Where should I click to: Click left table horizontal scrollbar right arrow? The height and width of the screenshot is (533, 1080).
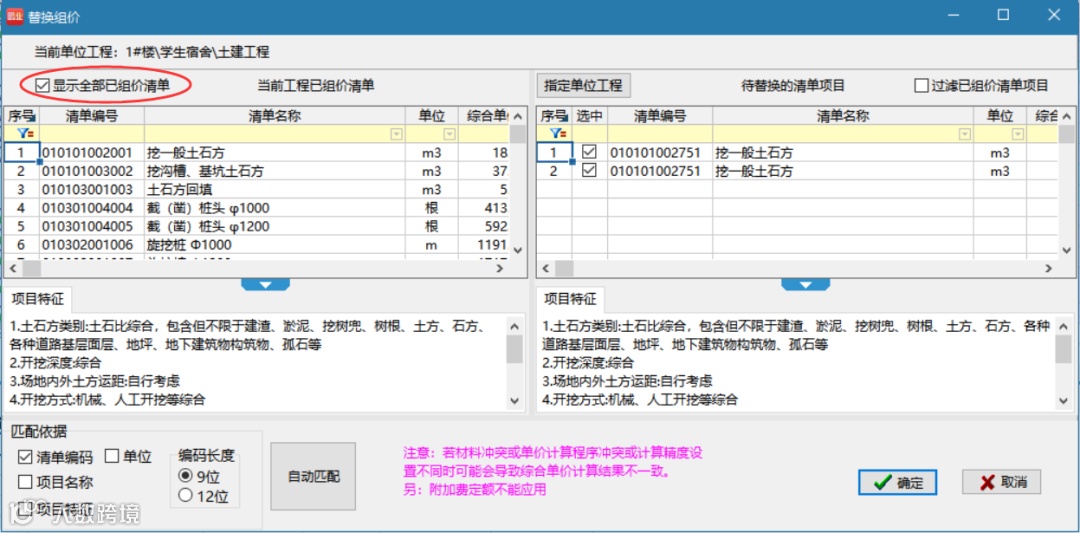pyautogui.click(x=501, y=268)
